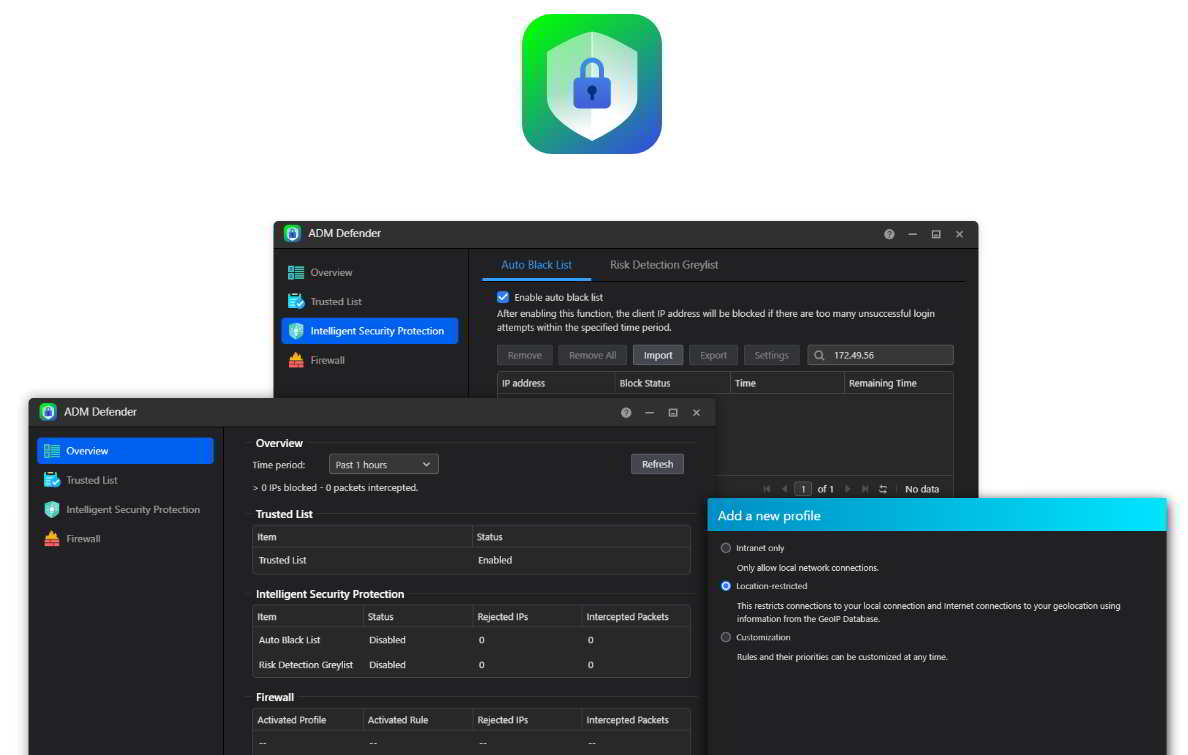Click 'Add a new profile' dialog title
Screen dimensions: 1188x755
(x=769, y=515)
